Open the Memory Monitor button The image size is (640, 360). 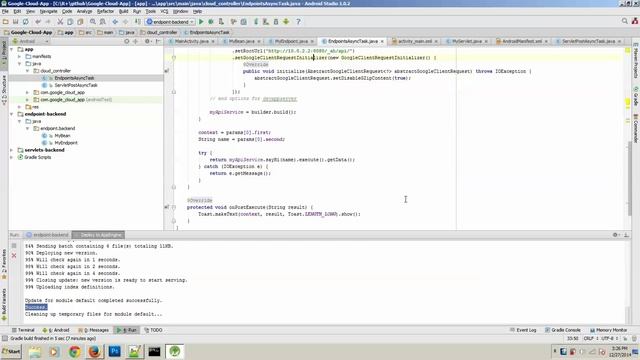(608, 330)
